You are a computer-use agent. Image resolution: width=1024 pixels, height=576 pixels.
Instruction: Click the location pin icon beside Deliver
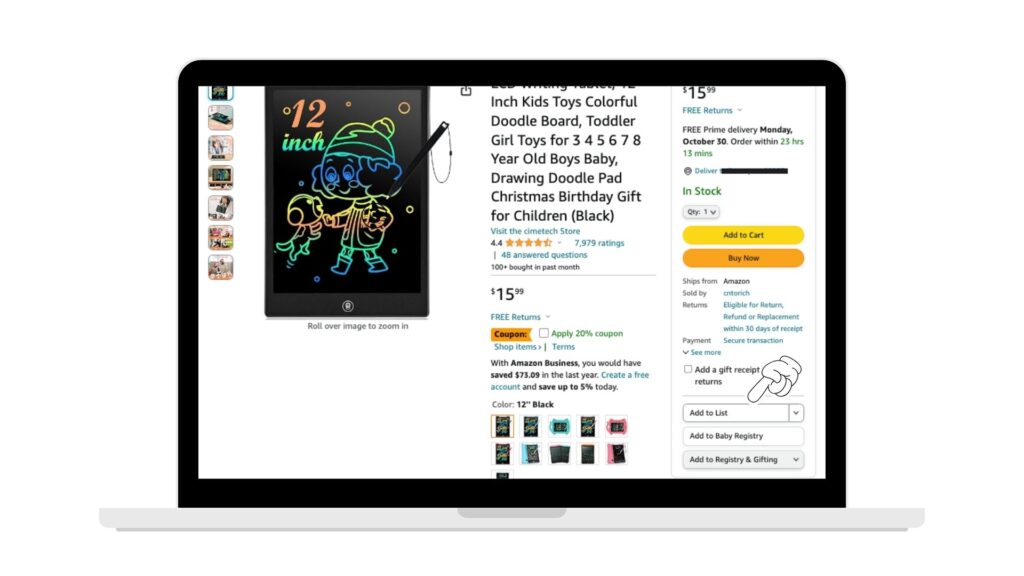coord(688,171)
